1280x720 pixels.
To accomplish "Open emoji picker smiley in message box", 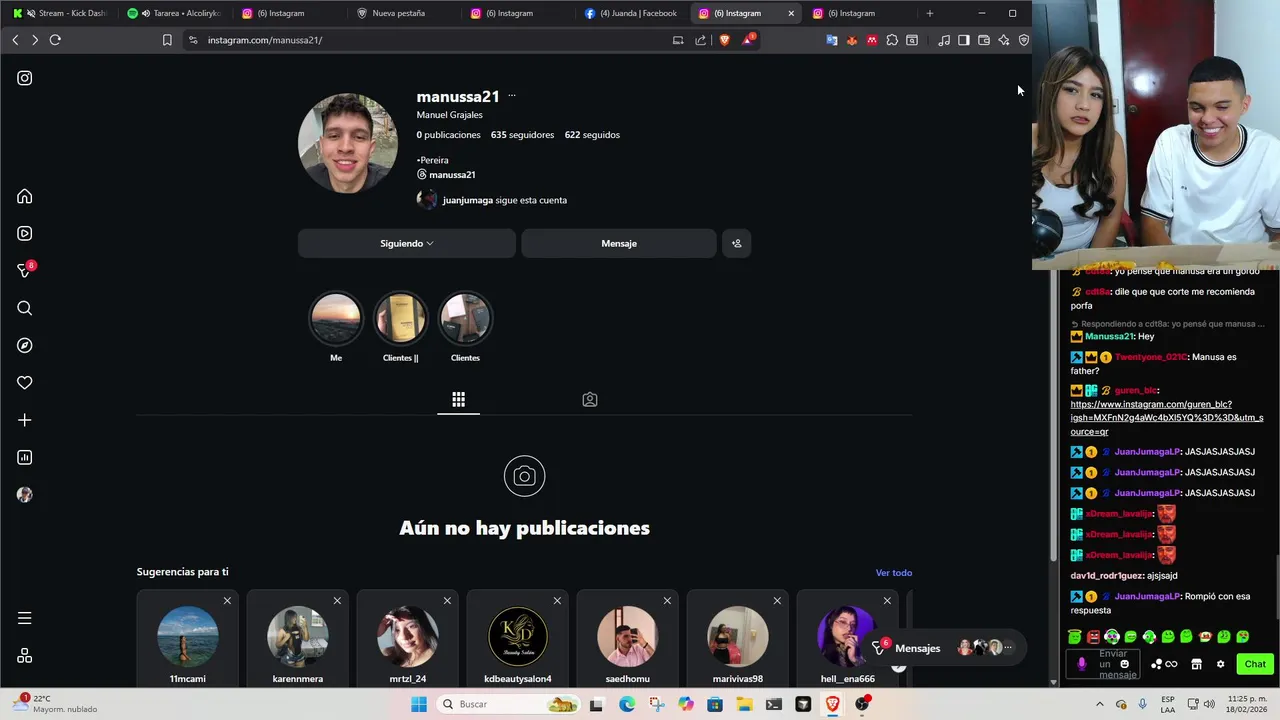I will point(1124,664).
